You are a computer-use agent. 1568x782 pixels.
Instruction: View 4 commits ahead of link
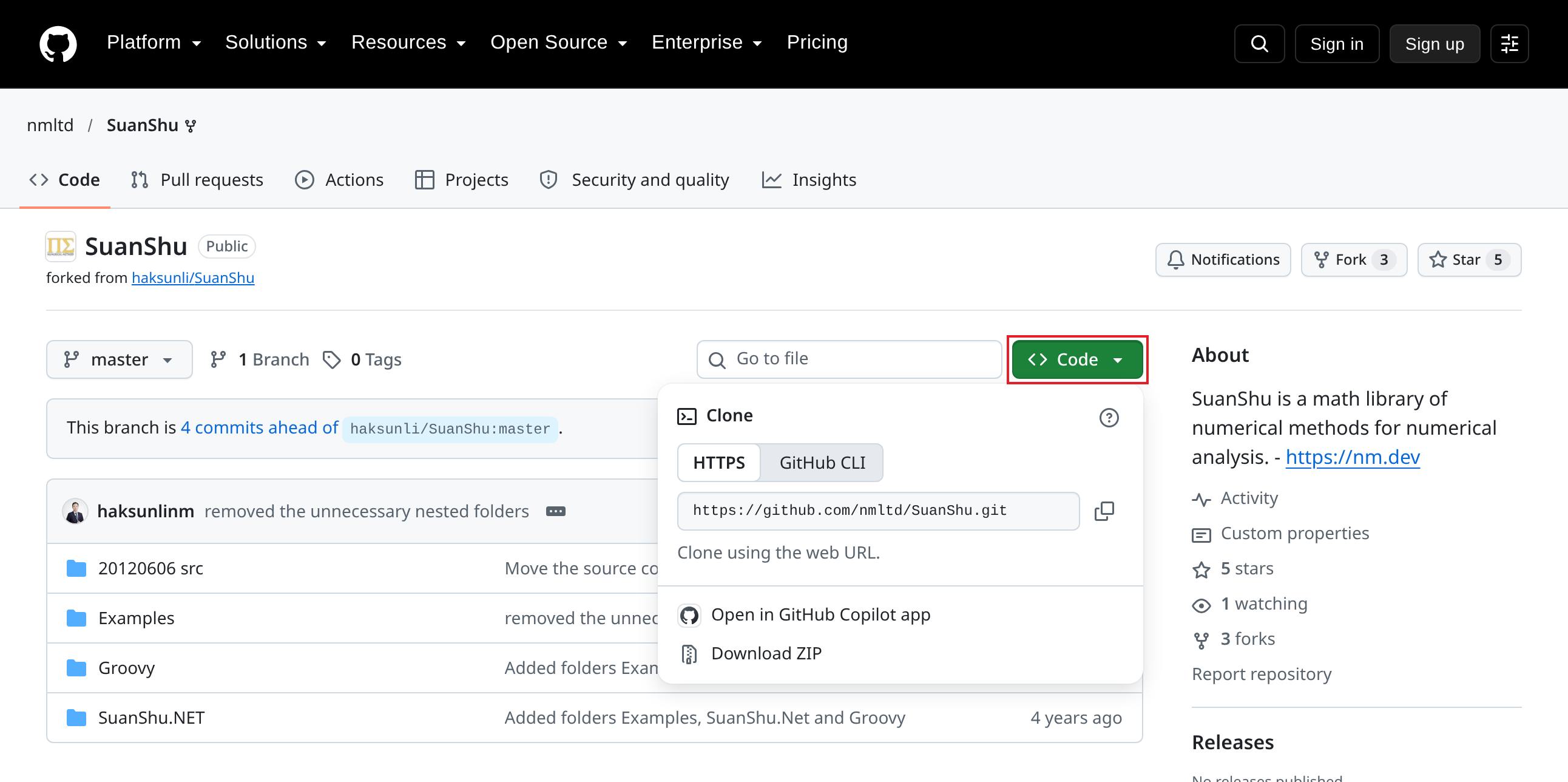(x=259, y=428)
